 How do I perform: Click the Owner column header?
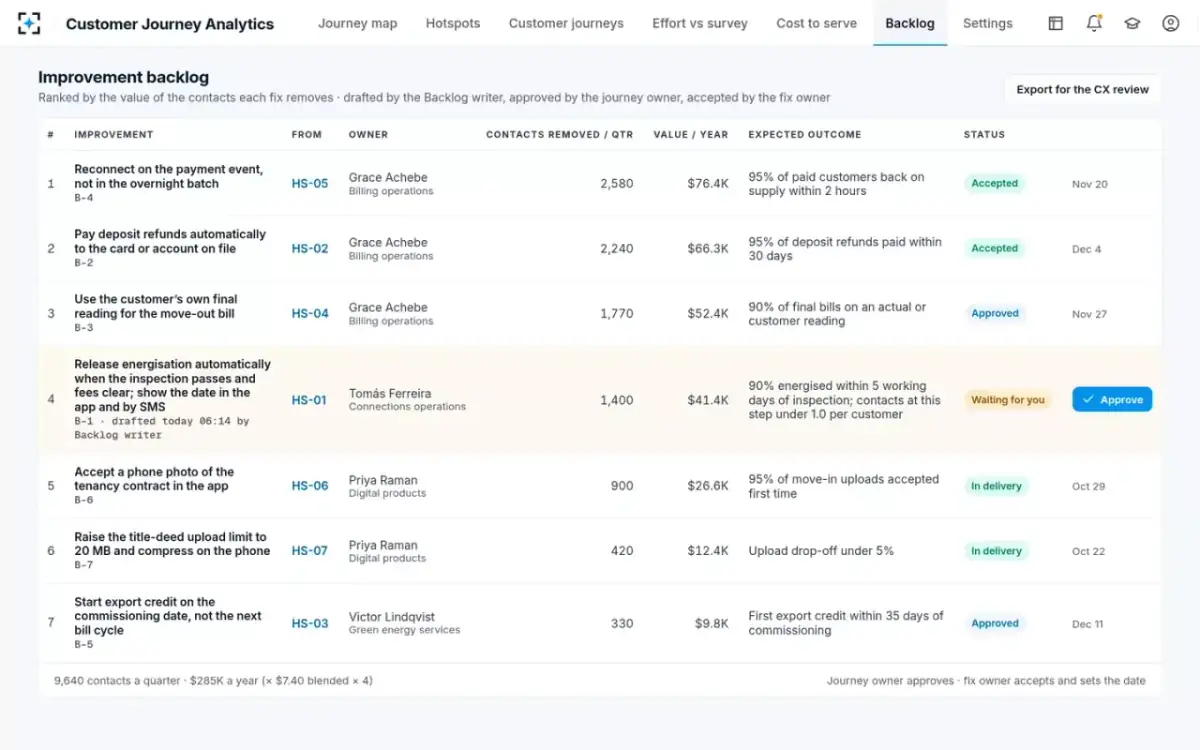pyautogui.click(x=368, y=134)
